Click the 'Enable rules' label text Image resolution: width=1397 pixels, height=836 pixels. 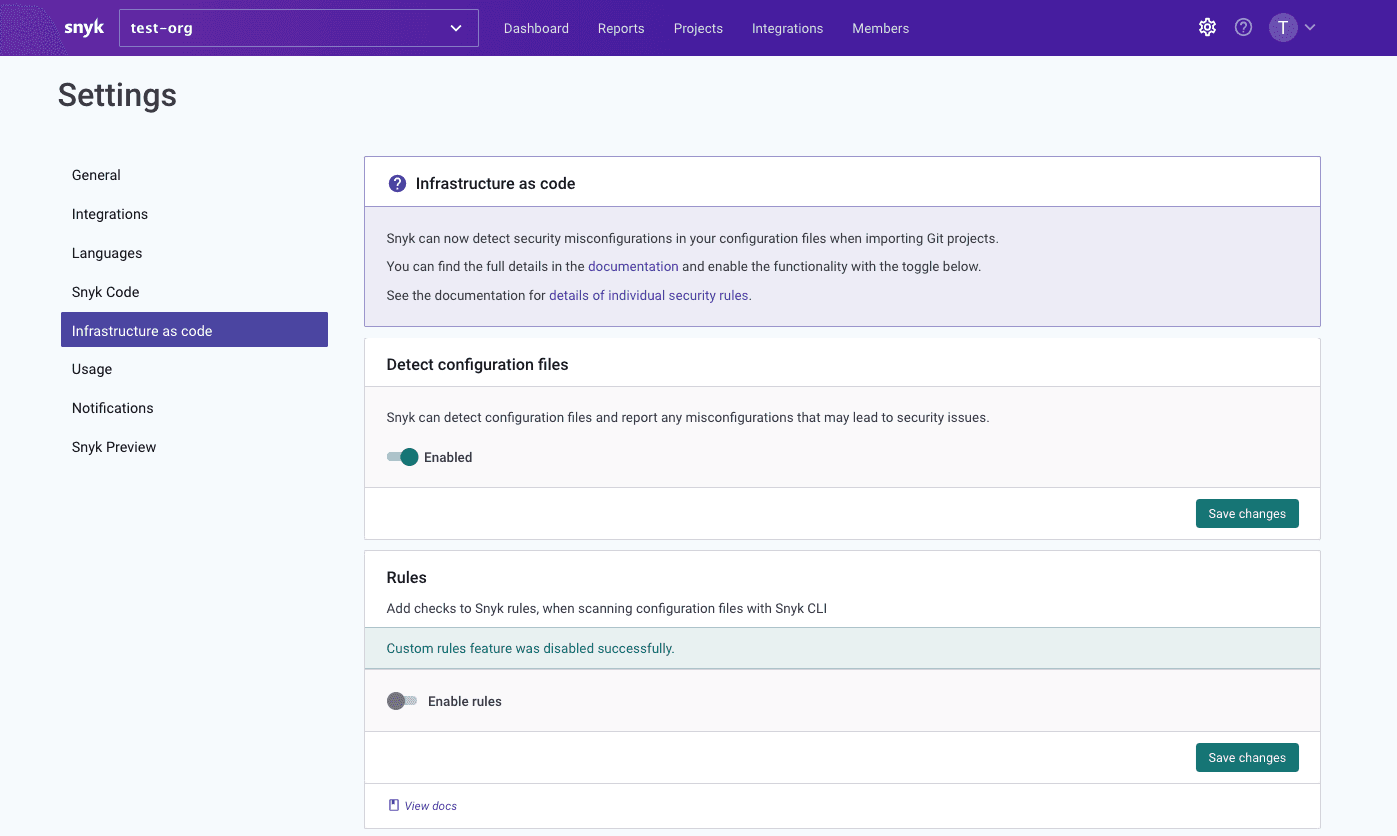tap(465, 701)
